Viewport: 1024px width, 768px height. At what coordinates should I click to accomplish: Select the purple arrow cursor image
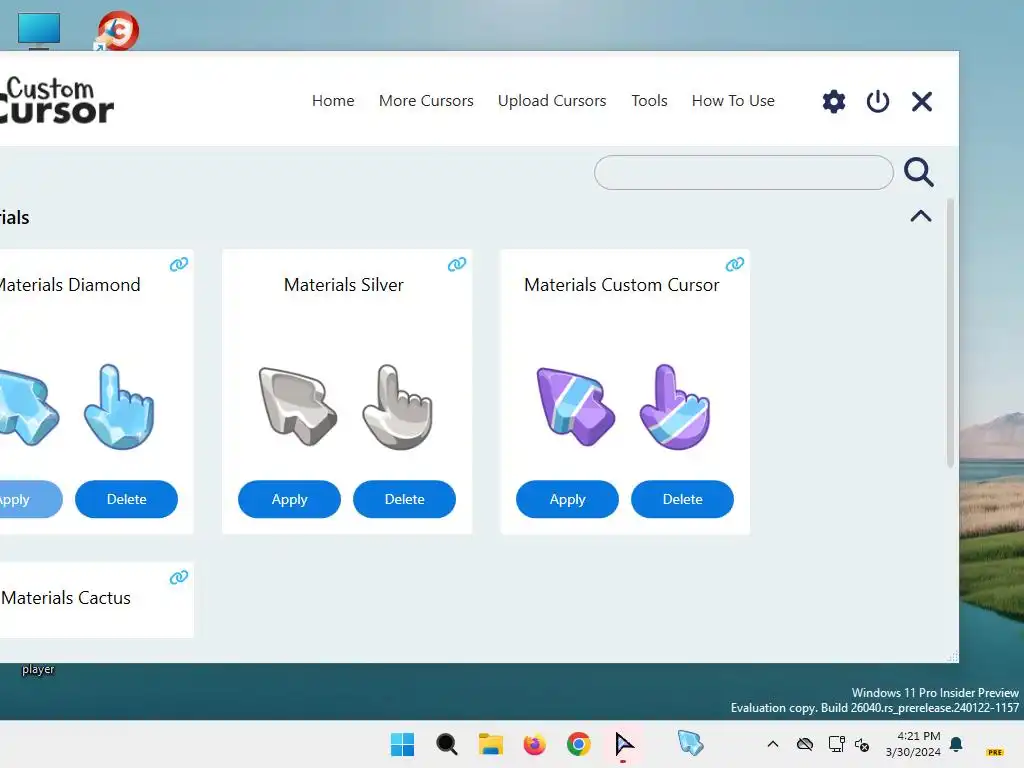575,406
